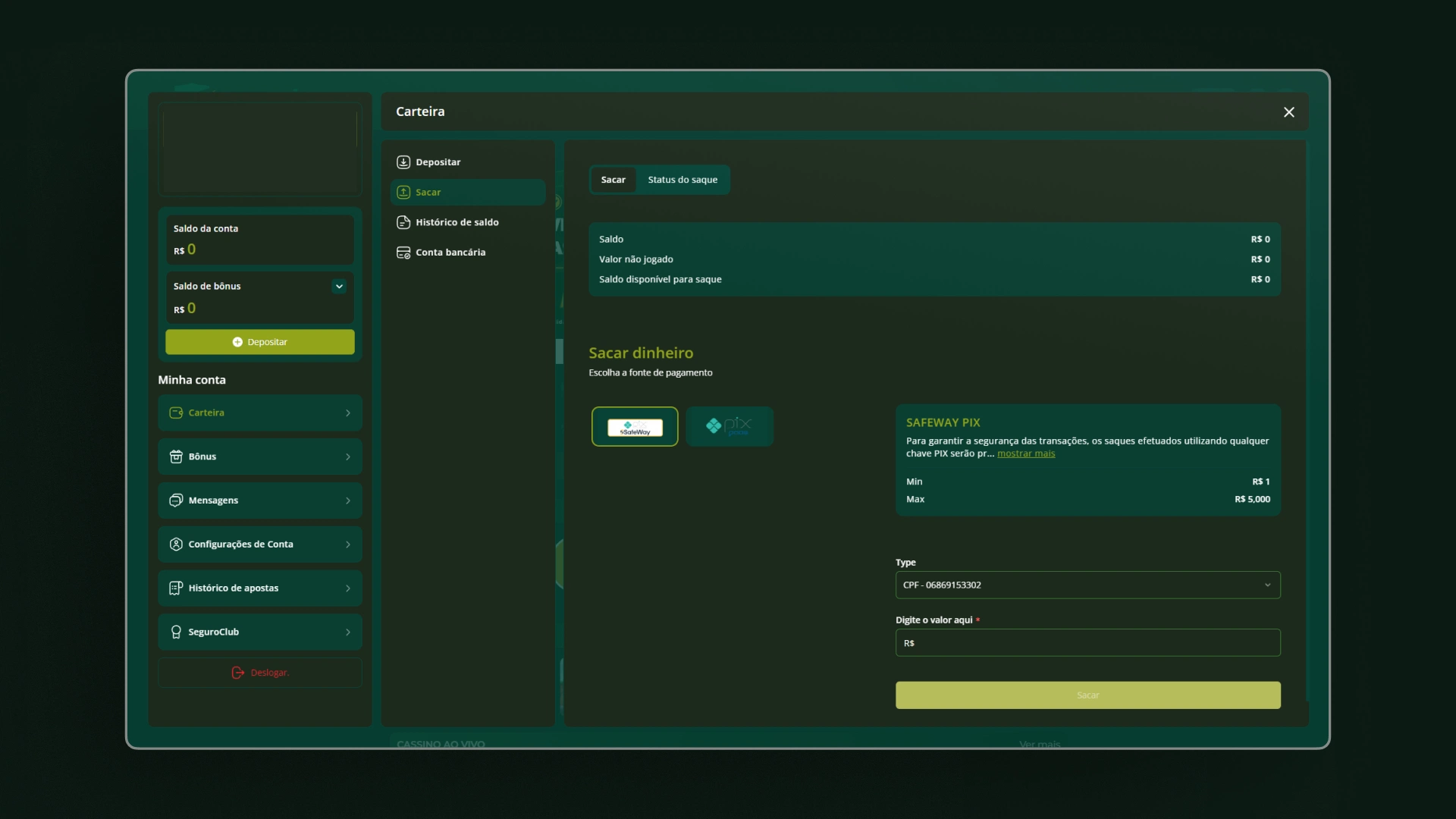Viewport: 1456px width, 819px height.
Task: Click the Carteira wallet icon under Minha conta
Action: pyautogui.click(x=176, y=413)
